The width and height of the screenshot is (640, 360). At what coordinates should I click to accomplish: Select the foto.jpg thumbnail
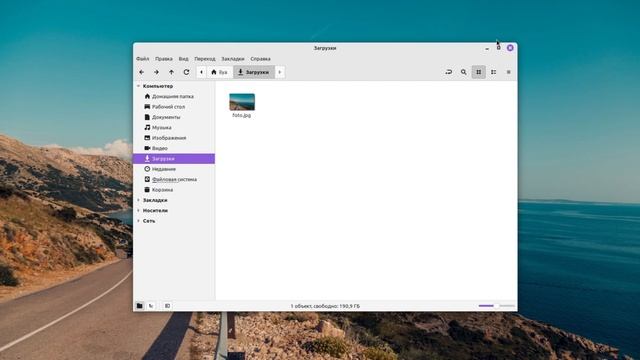242,102
